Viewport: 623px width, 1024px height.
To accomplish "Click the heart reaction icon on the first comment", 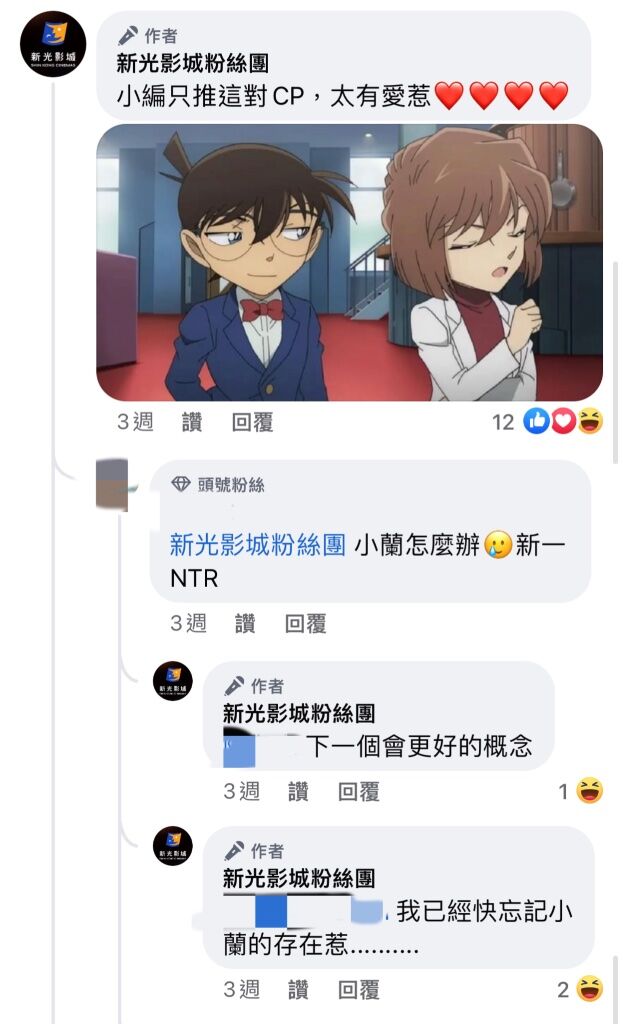I will pos(562,421).
